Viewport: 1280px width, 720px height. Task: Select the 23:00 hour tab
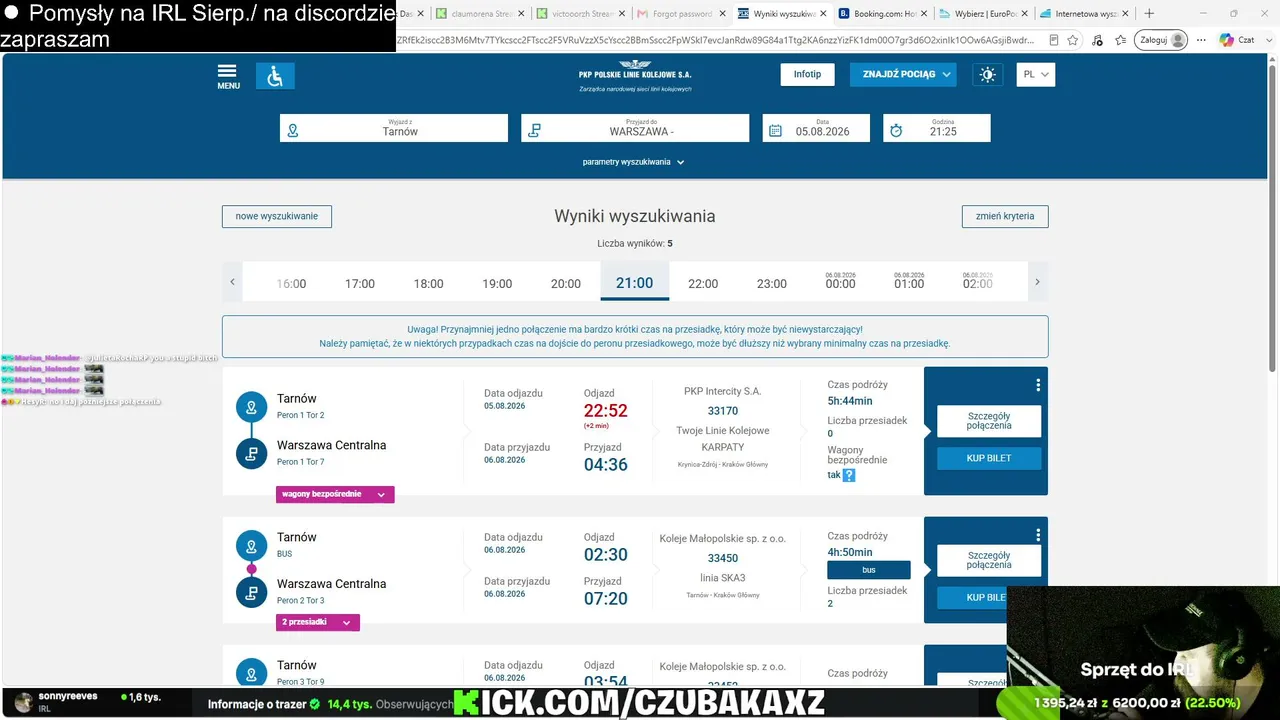click(772, 283)
